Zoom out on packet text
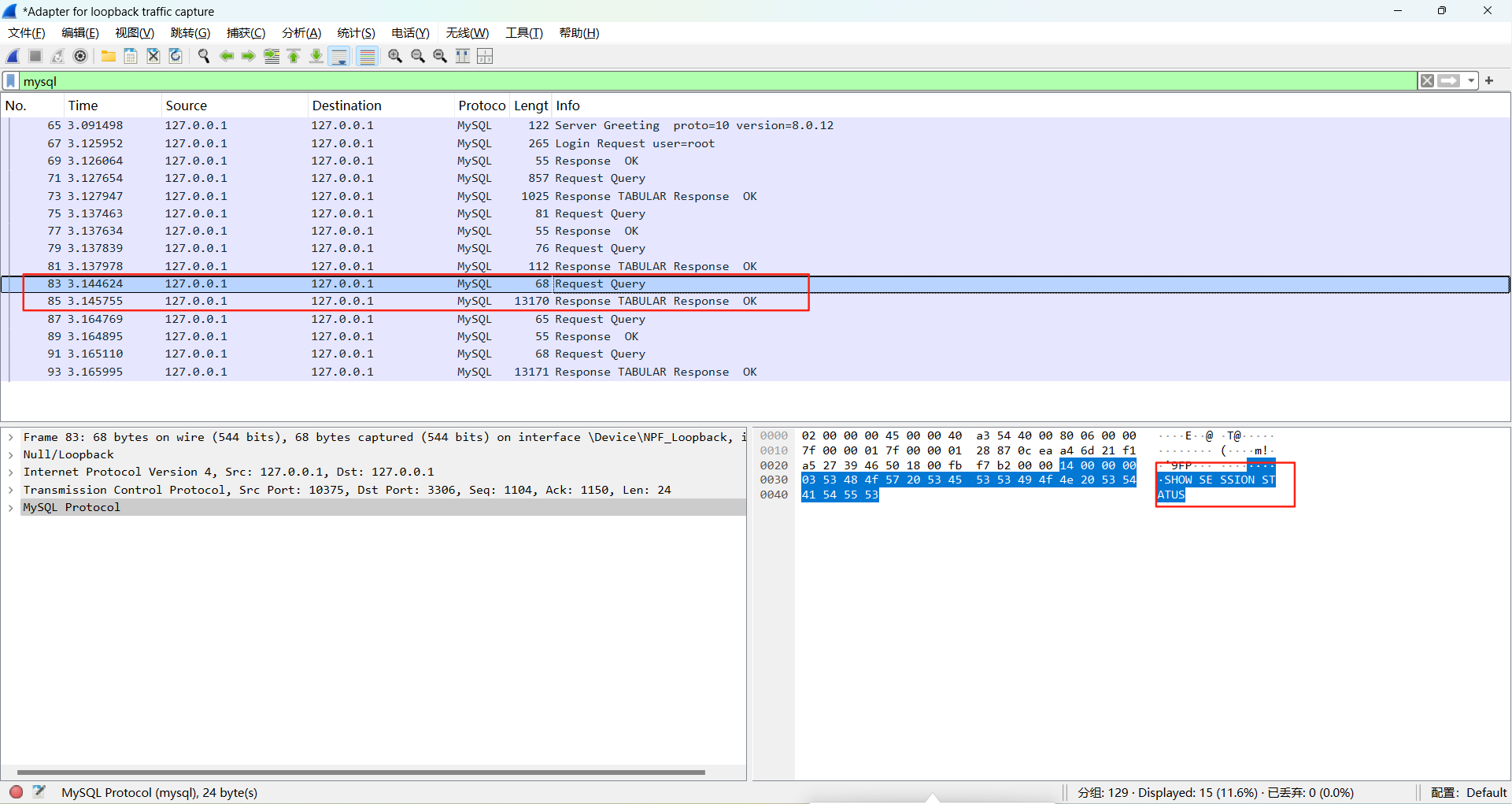This screenshot has width=1512, height=804. [418, 56]
